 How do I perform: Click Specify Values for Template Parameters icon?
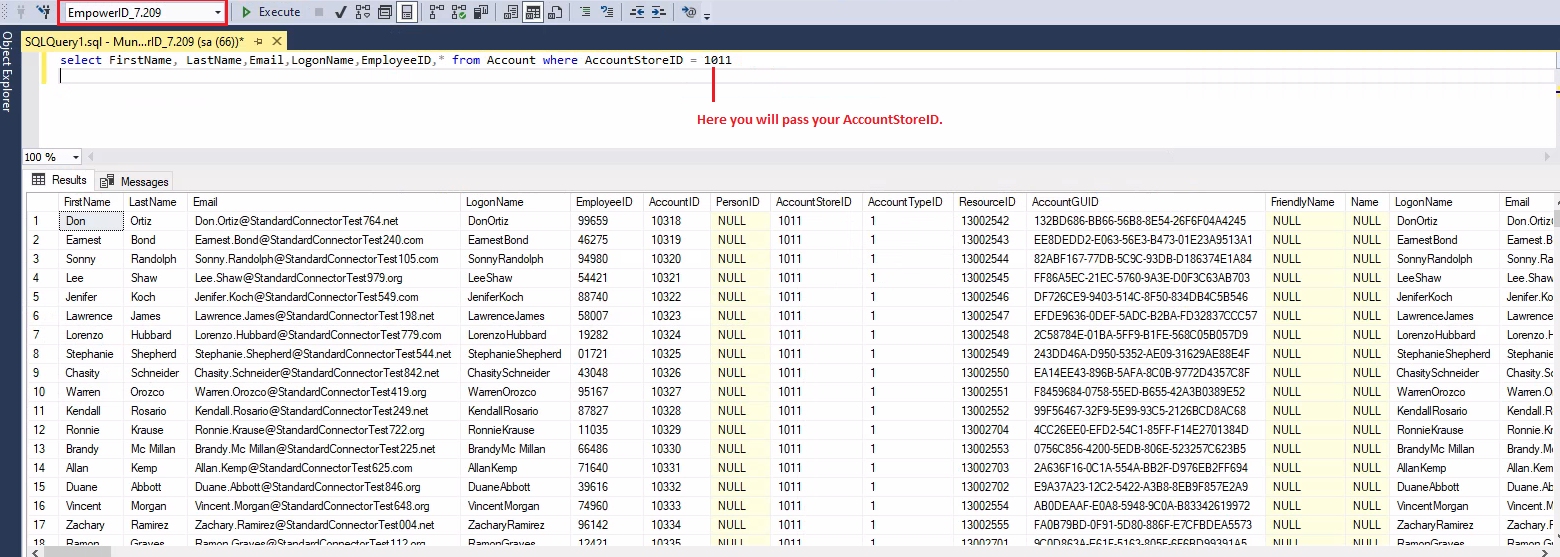[x=689, y=12]
